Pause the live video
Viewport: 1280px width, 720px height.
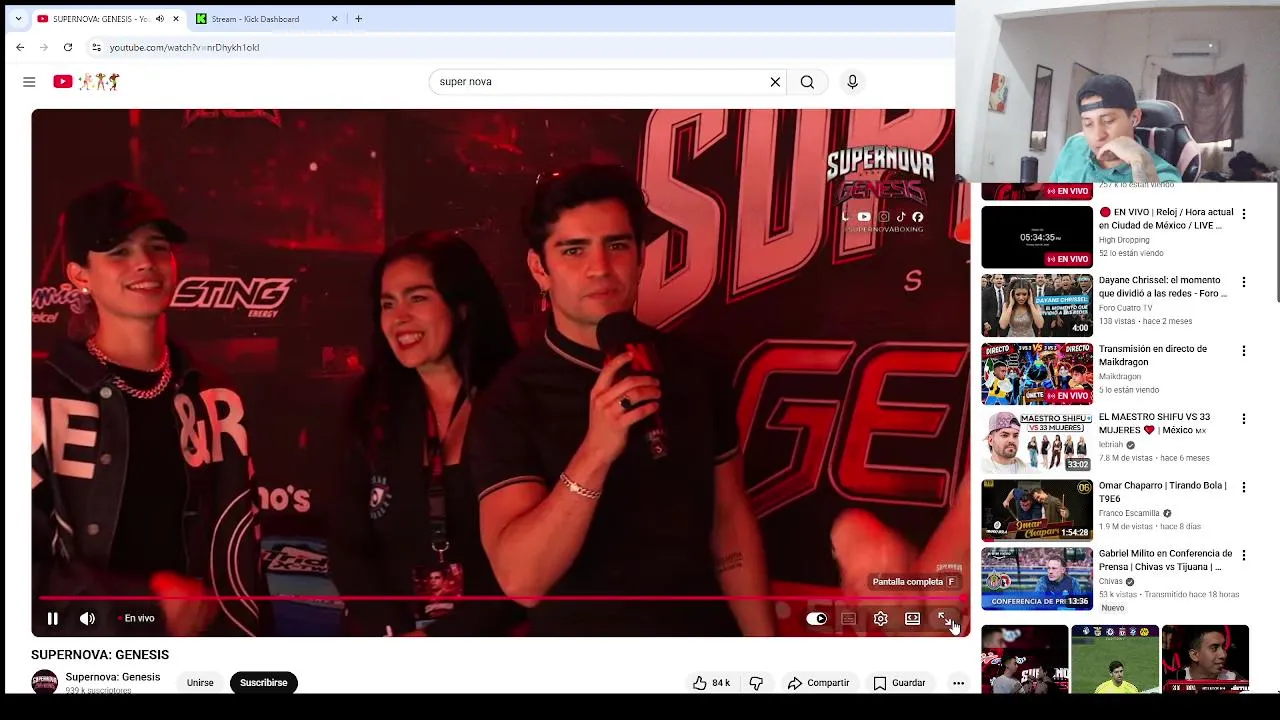[x=52, y=619]
